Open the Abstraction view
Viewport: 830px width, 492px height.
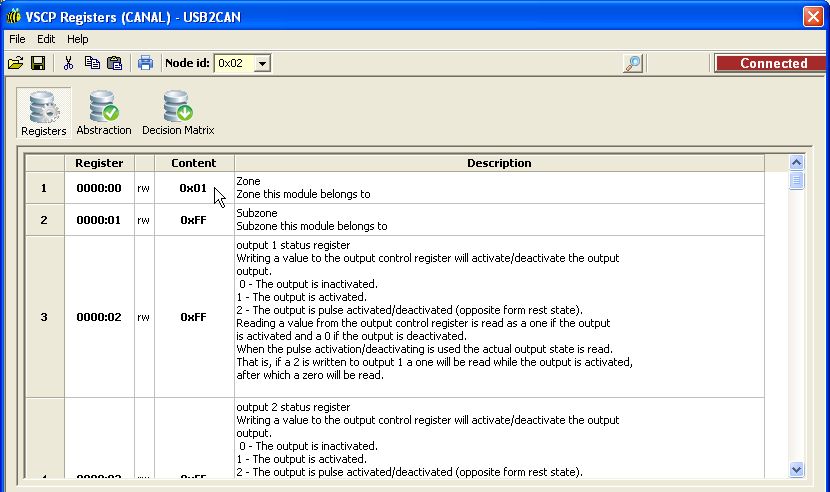click(x=104, y=112)
